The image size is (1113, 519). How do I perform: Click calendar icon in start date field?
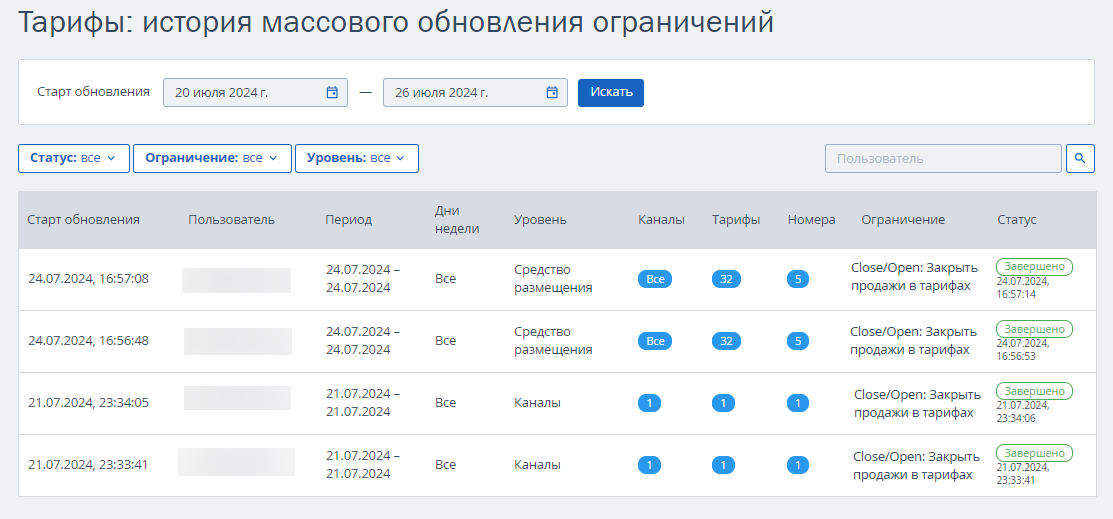pyautogui.click(x=332, y=93)
